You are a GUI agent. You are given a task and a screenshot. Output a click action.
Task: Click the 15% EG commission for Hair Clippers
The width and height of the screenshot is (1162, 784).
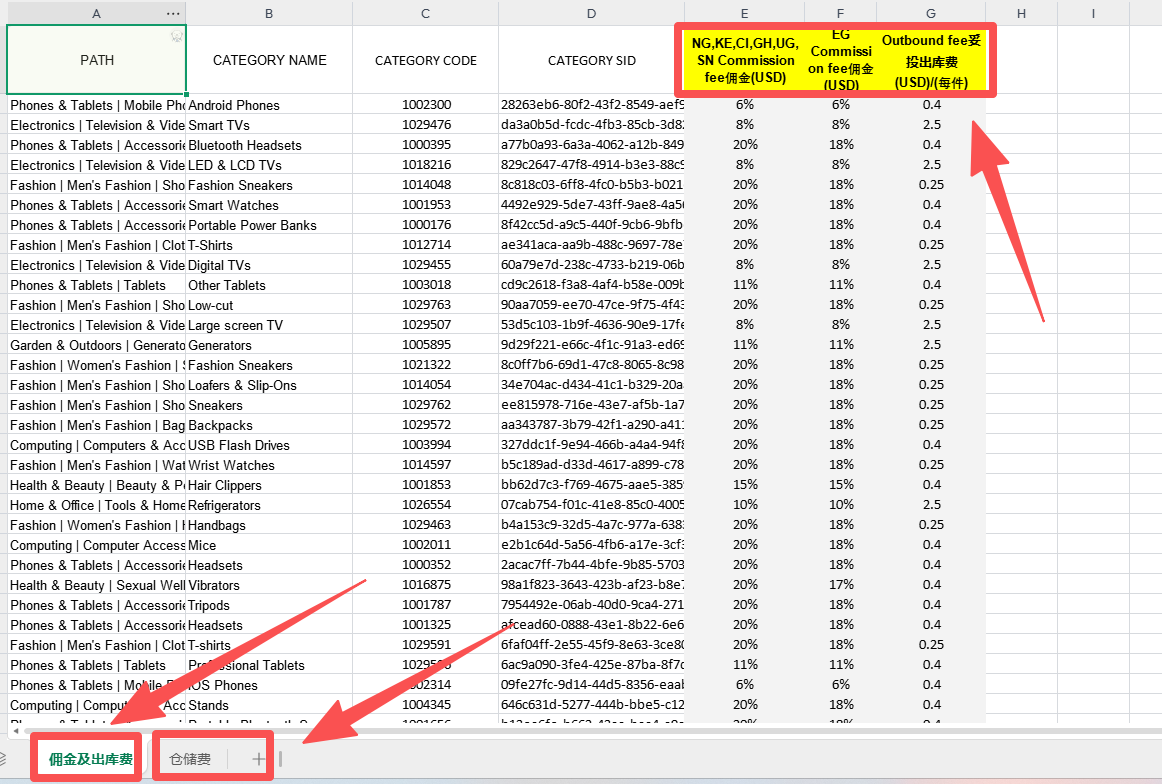point(840,485)
